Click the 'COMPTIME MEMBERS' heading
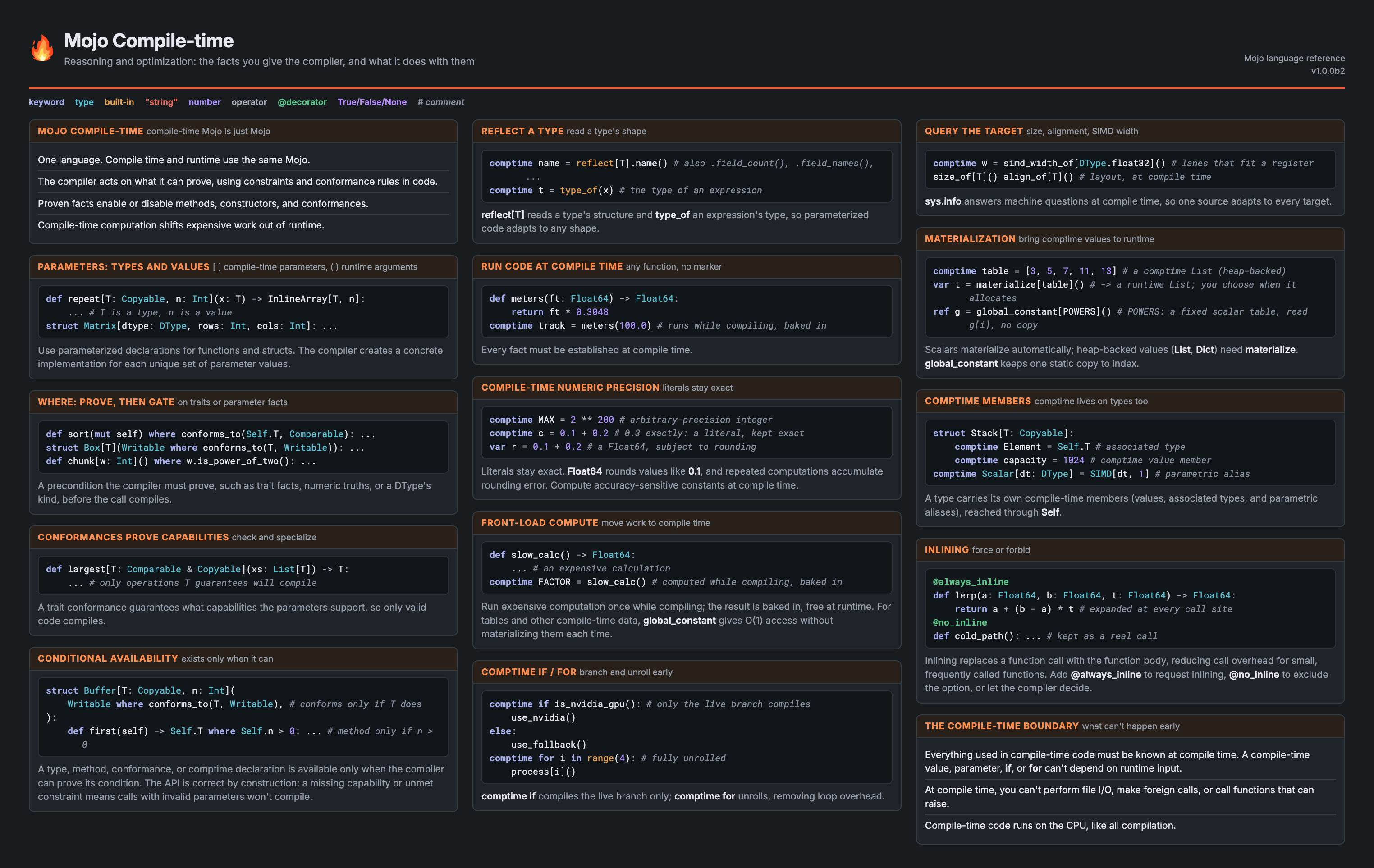This screenshot has width=1374, height=868. 977,402
